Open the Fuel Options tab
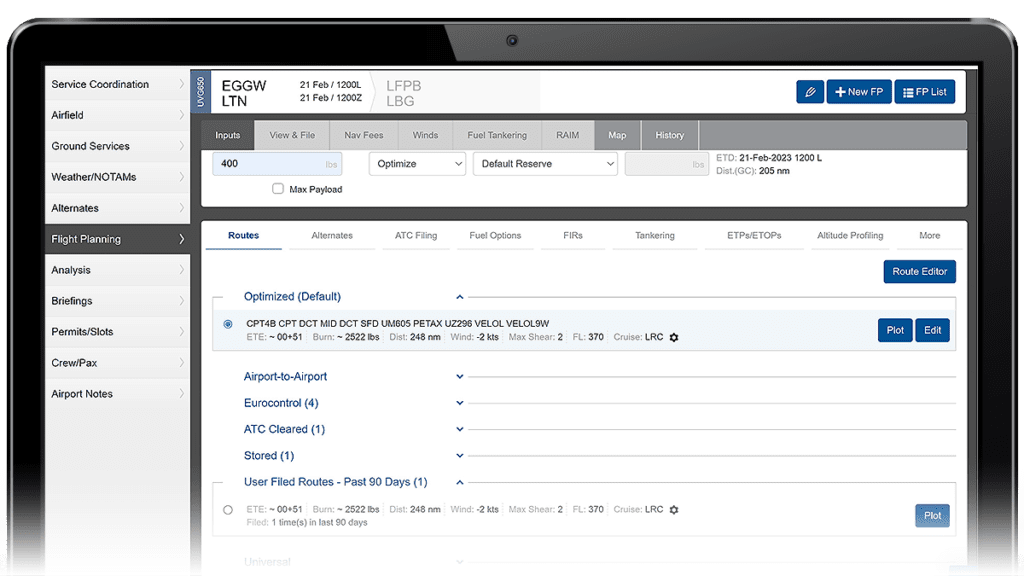This screenshot has width=1024, height=576. (x=495, y=236)
